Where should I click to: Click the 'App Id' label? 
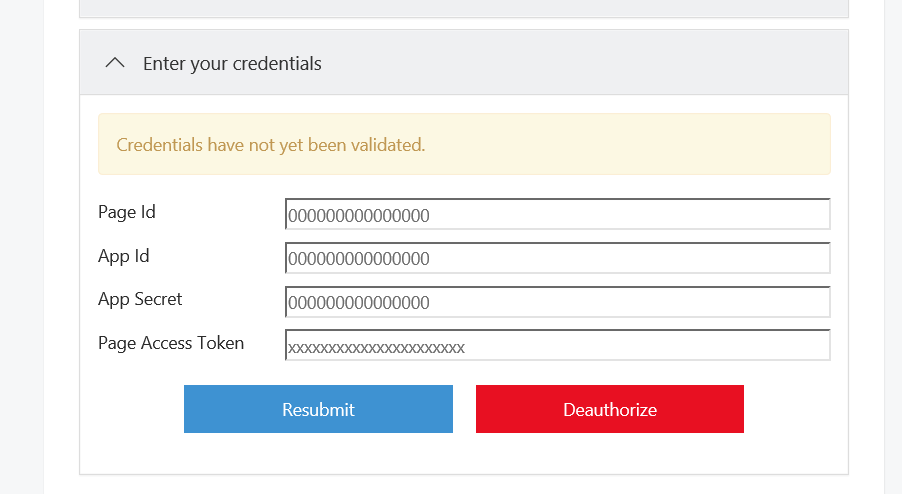(124, 256)
